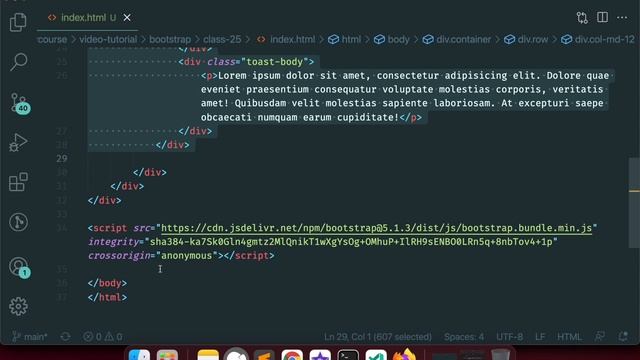
Task: Open Finder from the Dock
Action: point(139,355)
